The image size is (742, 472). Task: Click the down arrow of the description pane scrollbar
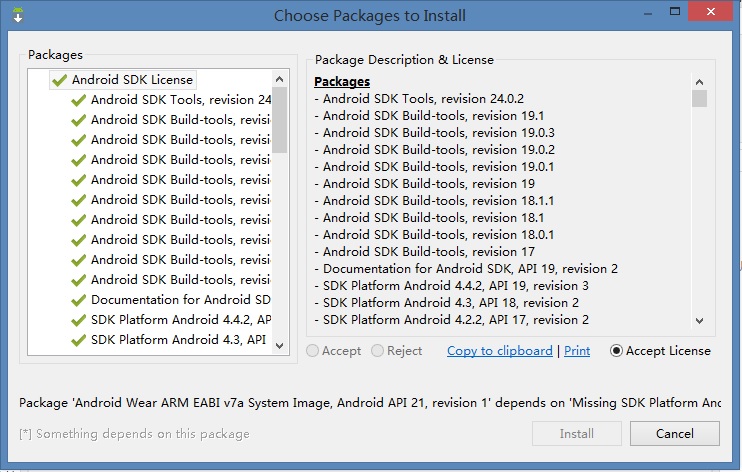coord(699,321)
